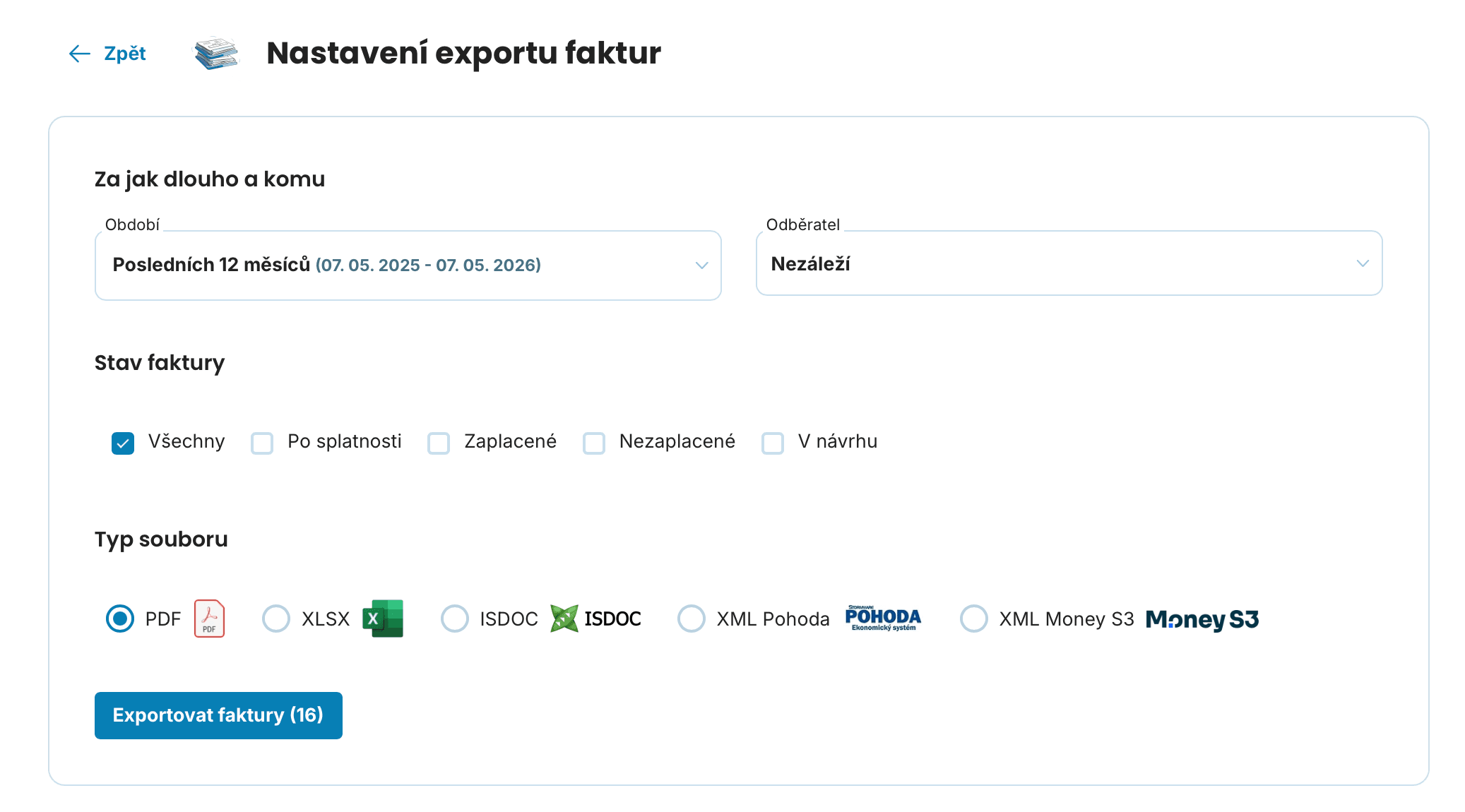
Task: Click the Stav faktury section heading
Action: [x=160, y=363]
